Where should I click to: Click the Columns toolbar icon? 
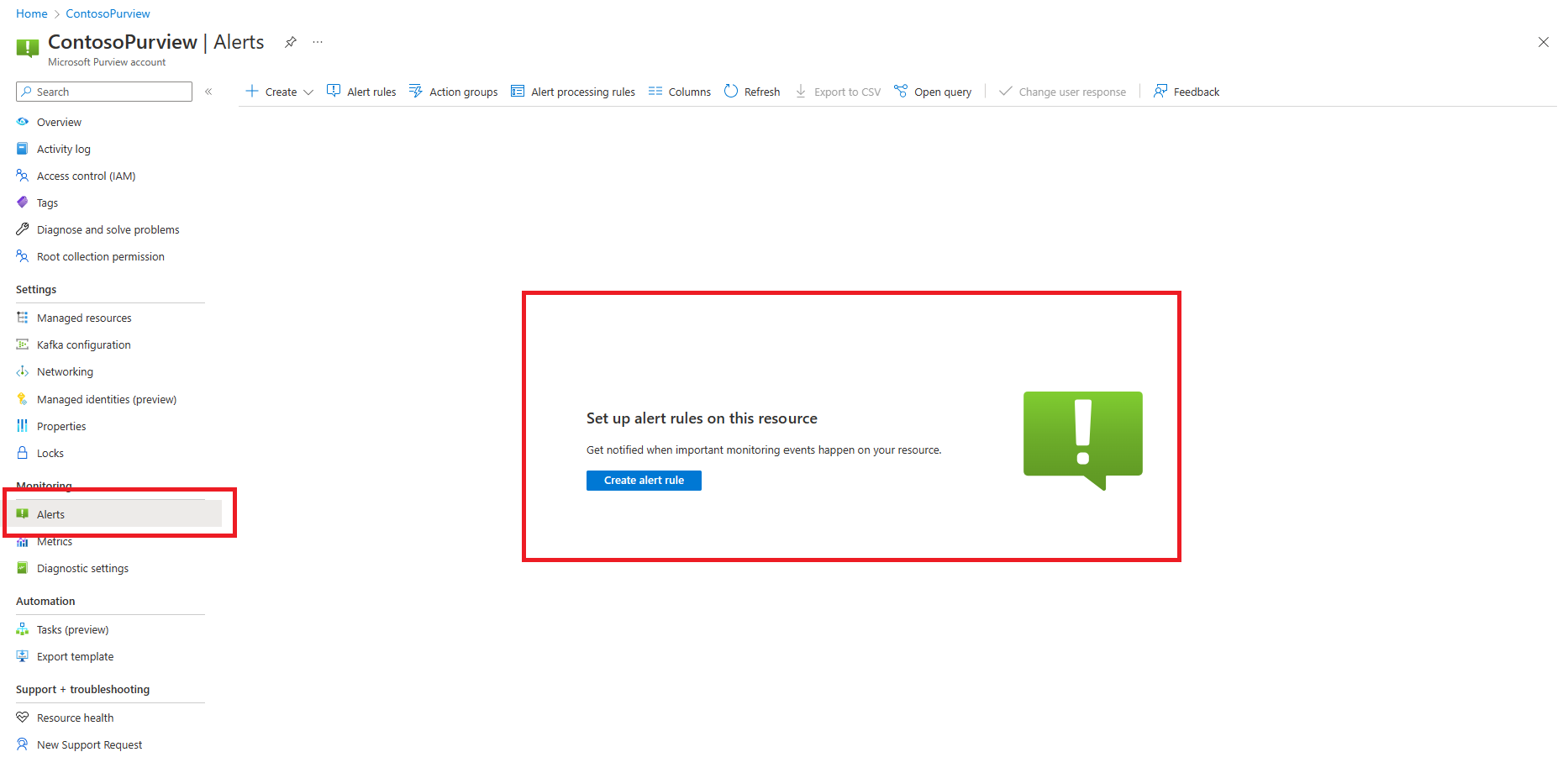655,91
